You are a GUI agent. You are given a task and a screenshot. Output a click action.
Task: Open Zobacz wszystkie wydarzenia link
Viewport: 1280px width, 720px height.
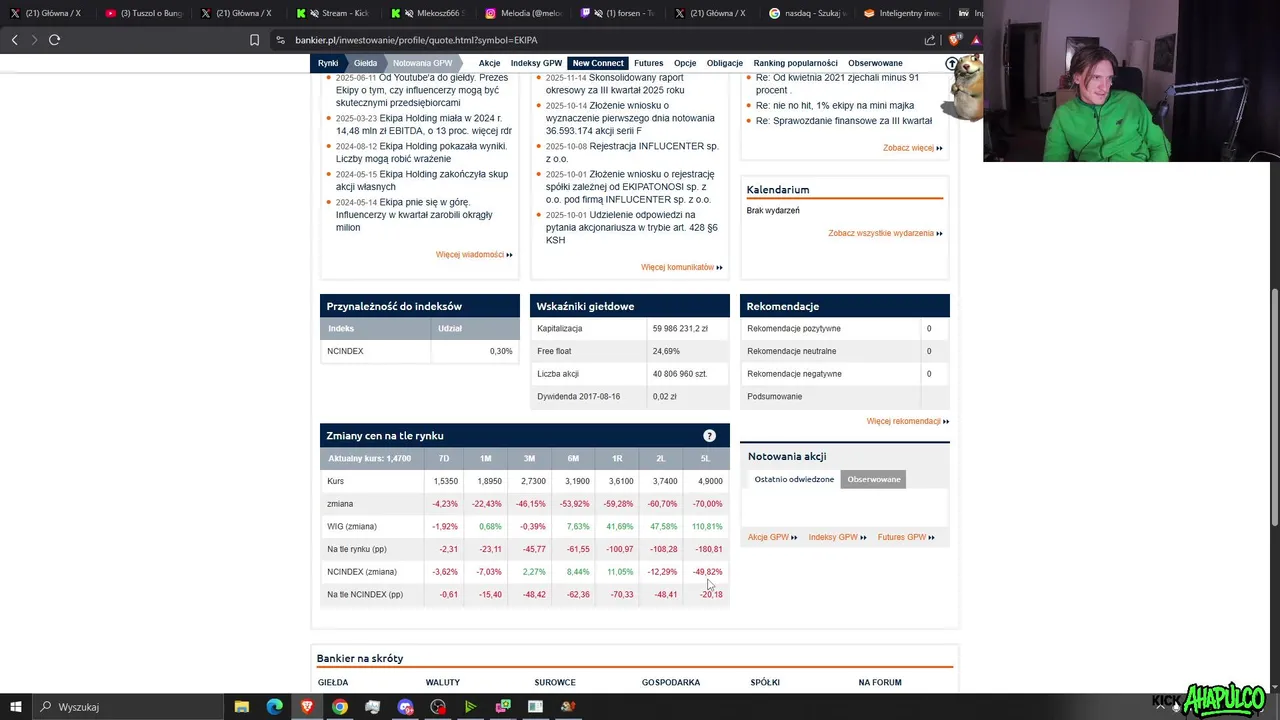tap(885, 233)
